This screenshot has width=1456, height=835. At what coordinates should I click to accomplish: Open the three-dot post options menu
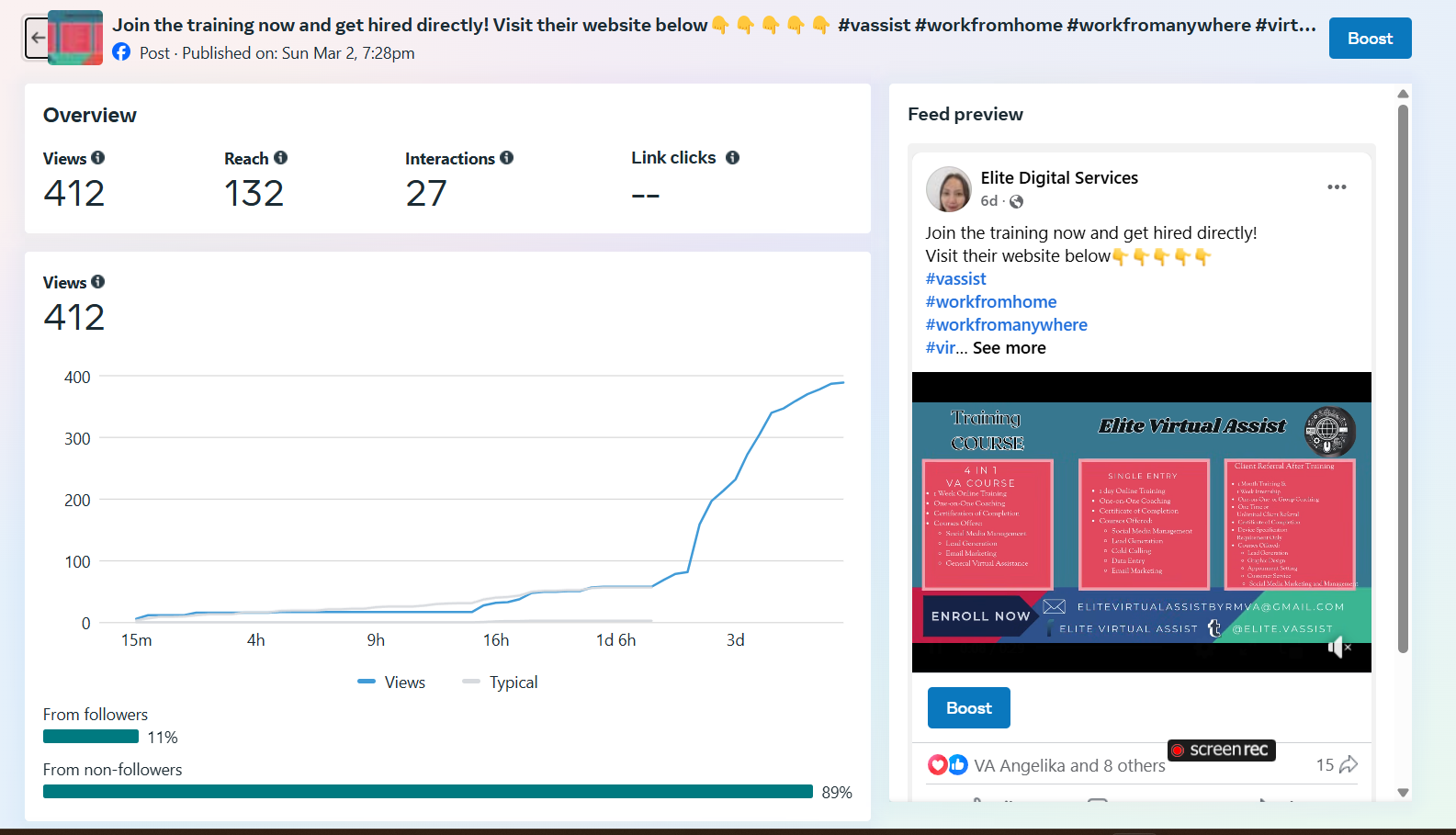tap(1337, 186)
